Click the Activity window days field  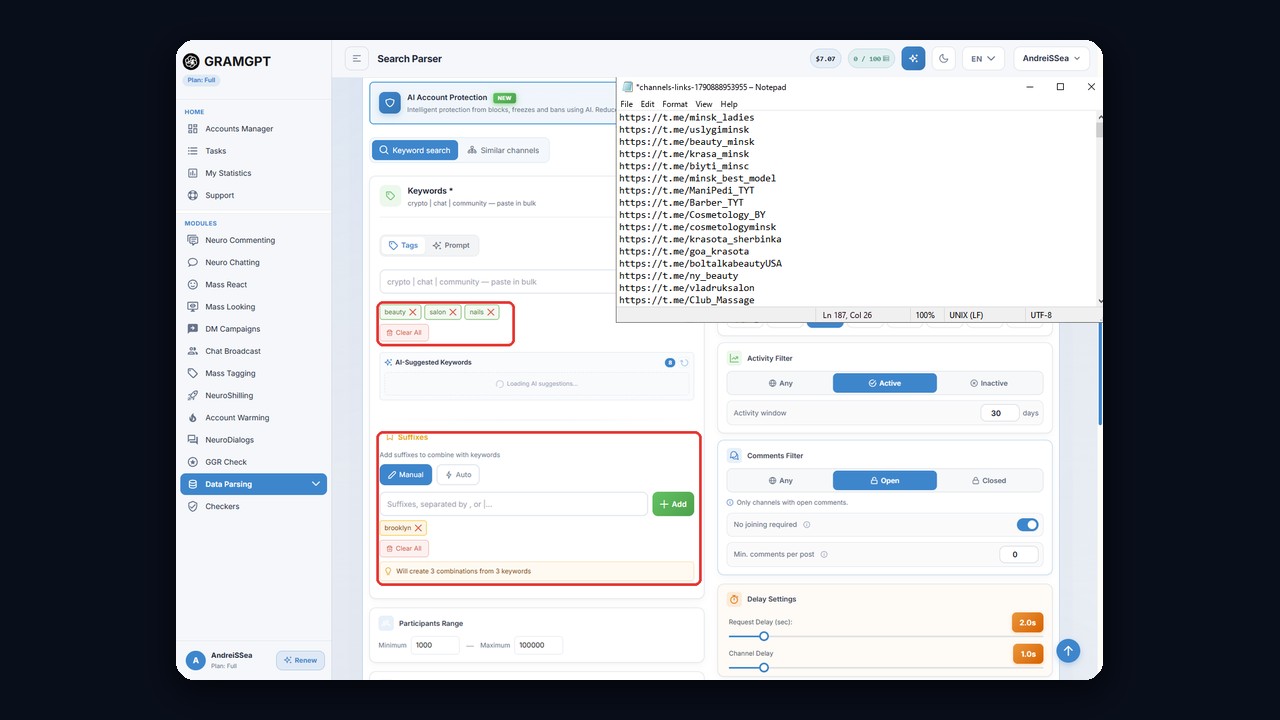pyautogui.click(x=999, y=413)
